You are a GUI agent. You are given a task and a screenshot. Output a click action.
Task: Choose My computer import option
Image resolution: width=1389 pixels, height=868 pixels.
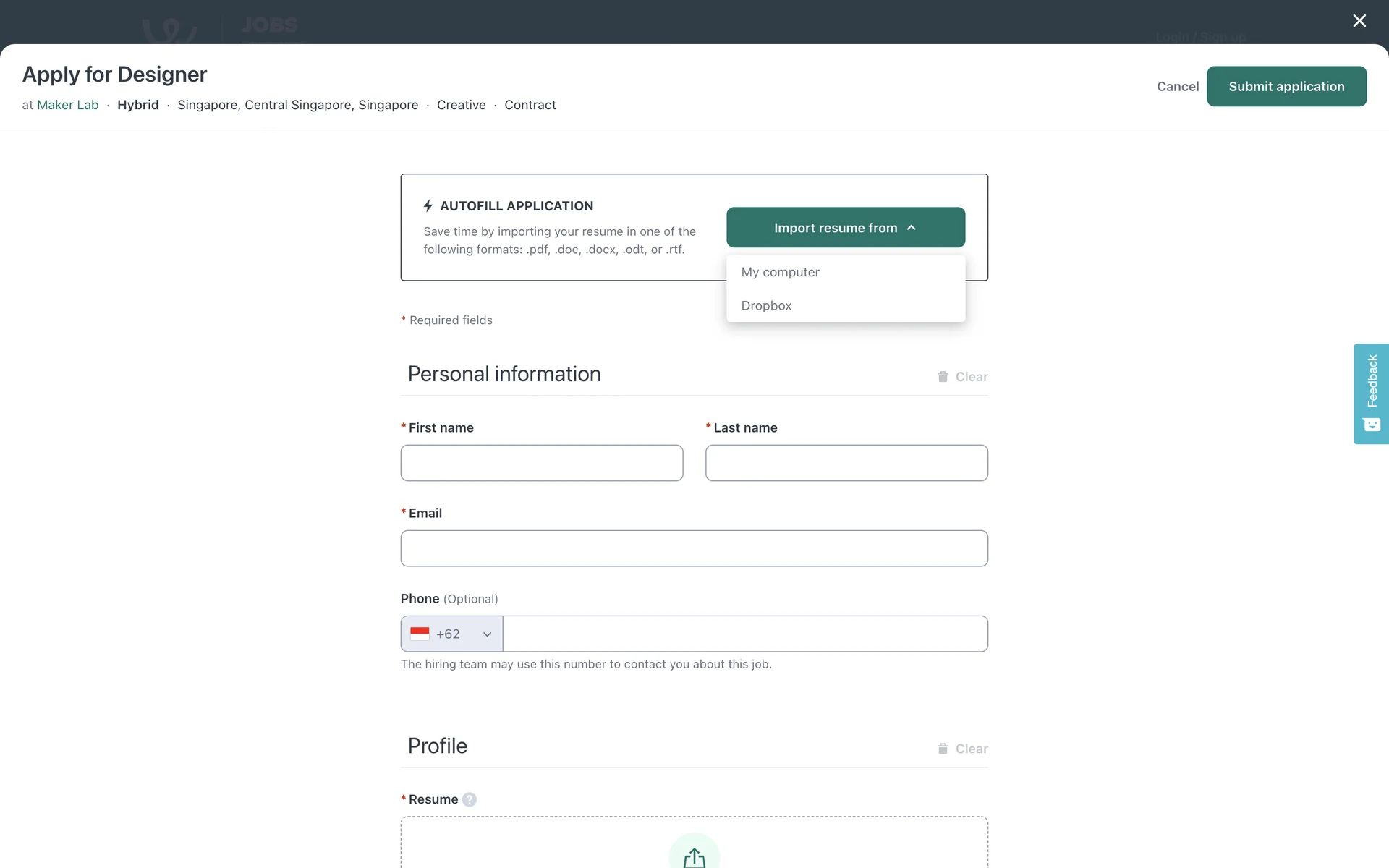tap(780, 272)
